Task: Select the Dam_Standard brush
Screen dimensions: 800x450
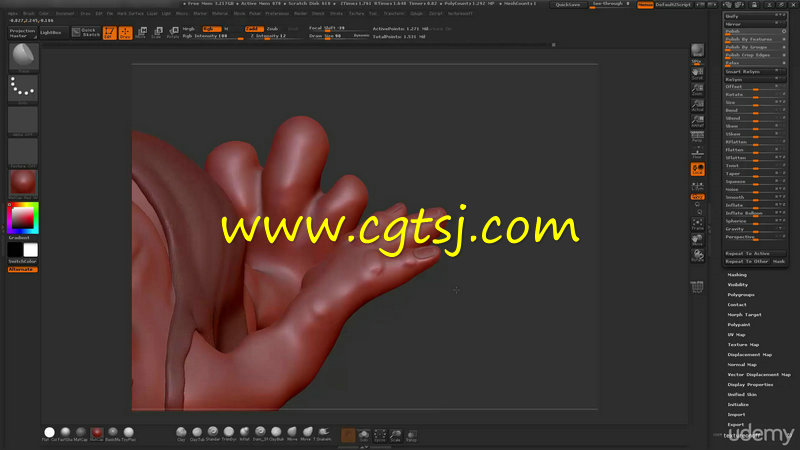Action: [260, 433]
